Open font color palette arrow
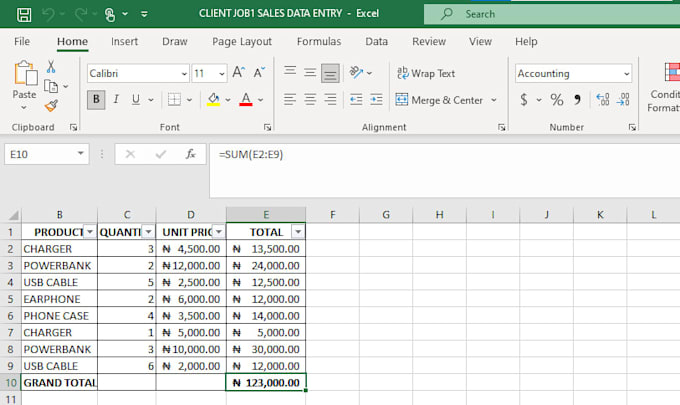Screen dimensions: 680x405 [261, 100]
